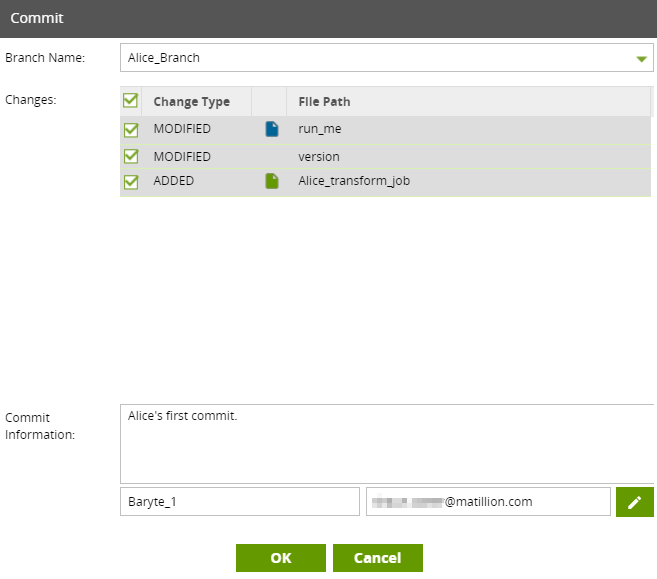Click the Commit Information label
This screenshot has height=579, width=657.
click(x=40, y=426)
